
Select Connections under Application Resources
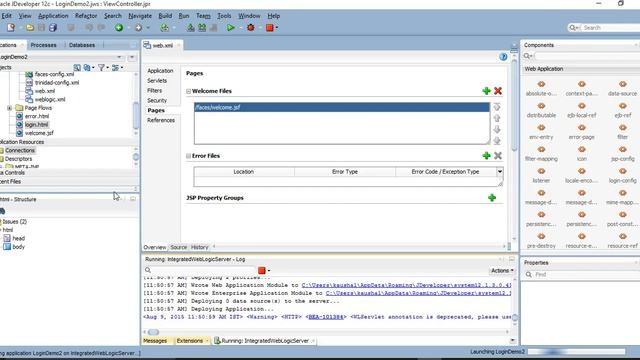[x=20, y=150]
